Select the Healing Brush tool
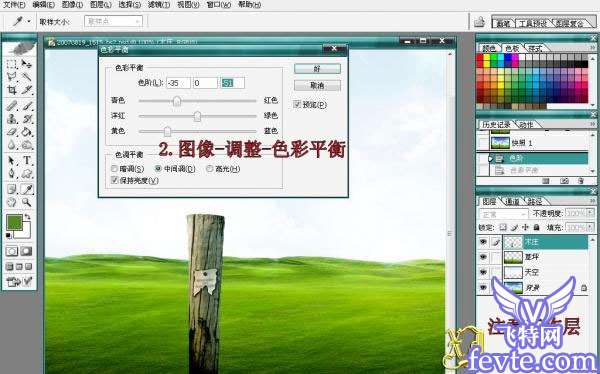Image resolution: width=600 pixels, height=374 pixels. 12,105
